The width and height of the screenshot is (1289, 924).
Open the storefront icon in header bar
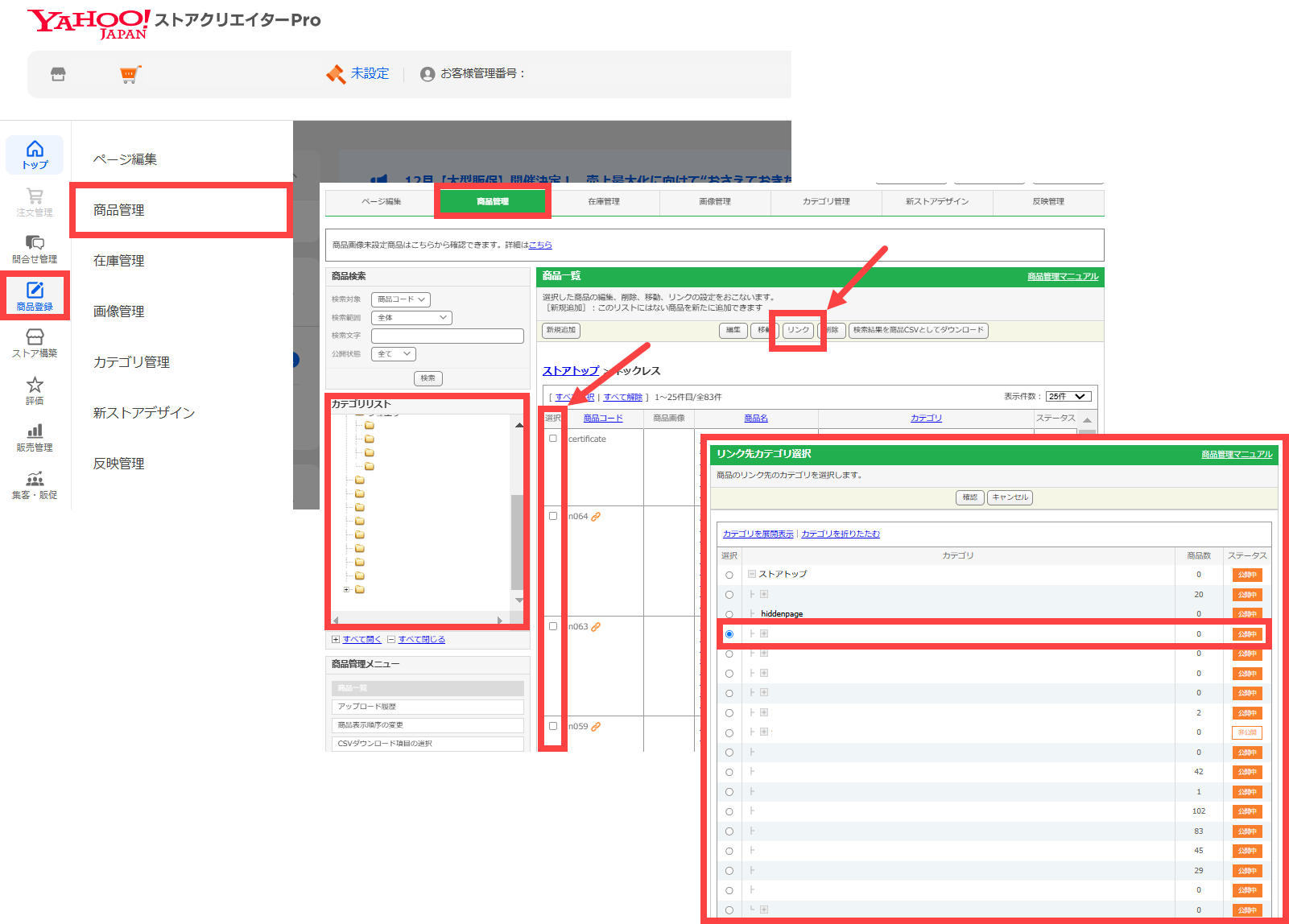coord(58,74)
